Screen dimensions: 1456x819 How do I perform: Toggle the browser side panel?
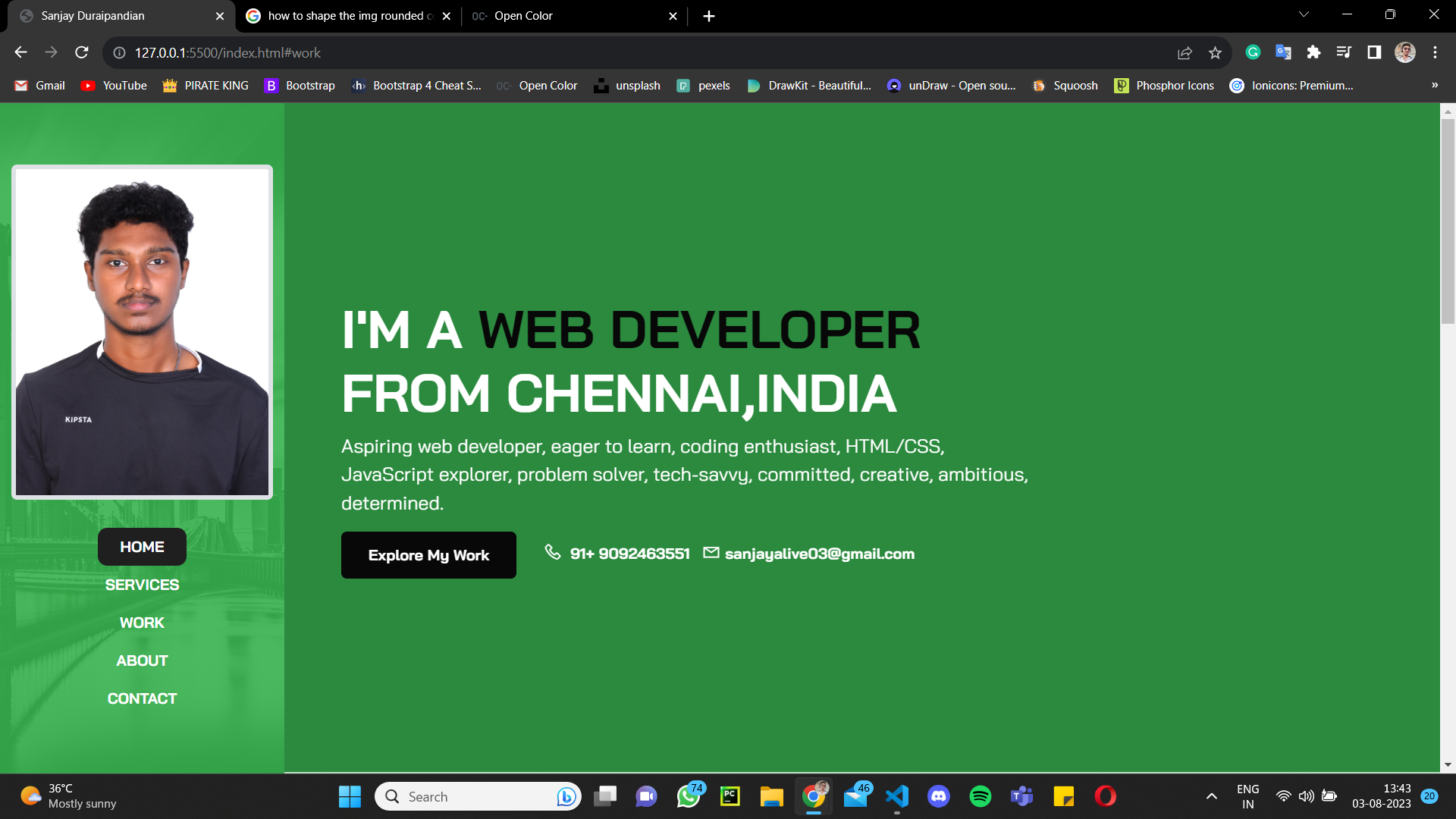click(x=1374, y=52)
